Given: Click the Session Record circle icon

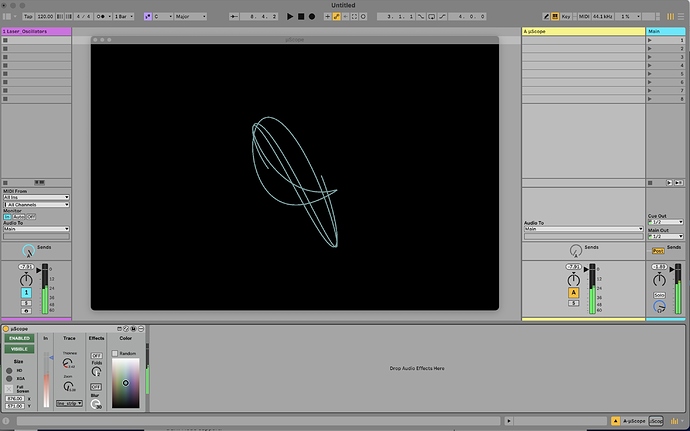Looking at the screenshot, I should (x=363, y=16).
